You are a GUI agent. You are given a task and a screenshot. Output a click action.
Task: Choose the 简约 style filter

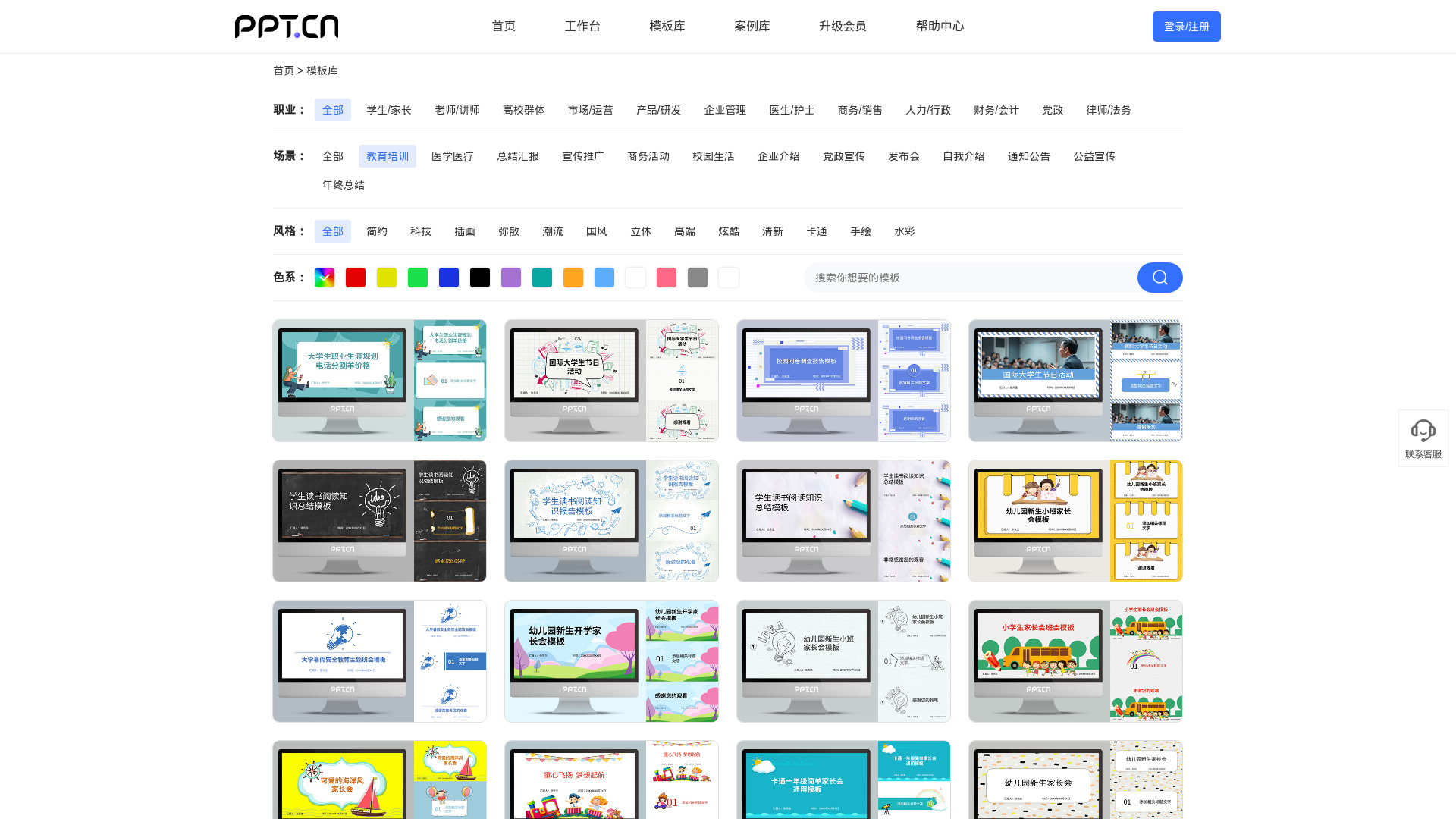click(x=377, y=231)
